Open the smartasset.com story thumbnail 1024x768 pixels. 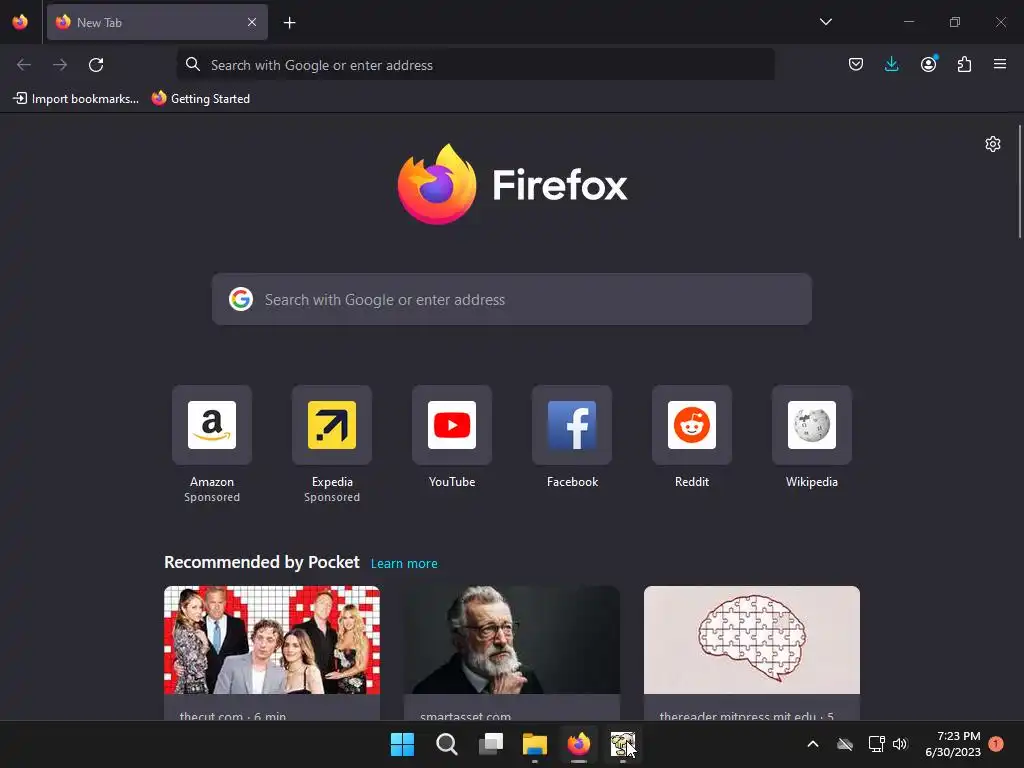[512, 640]
